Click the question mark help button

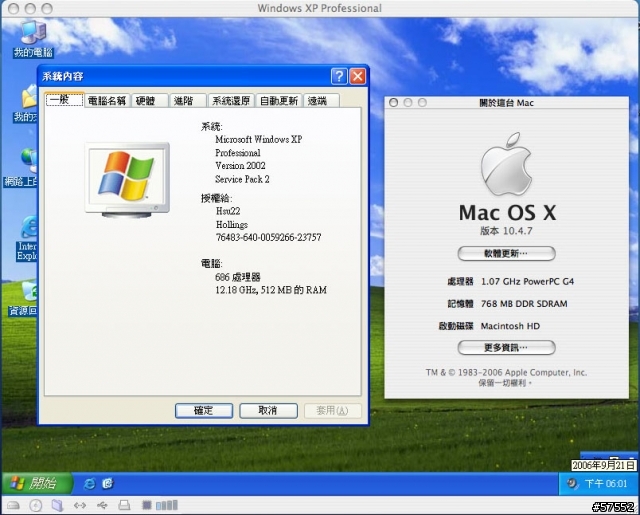339,76
